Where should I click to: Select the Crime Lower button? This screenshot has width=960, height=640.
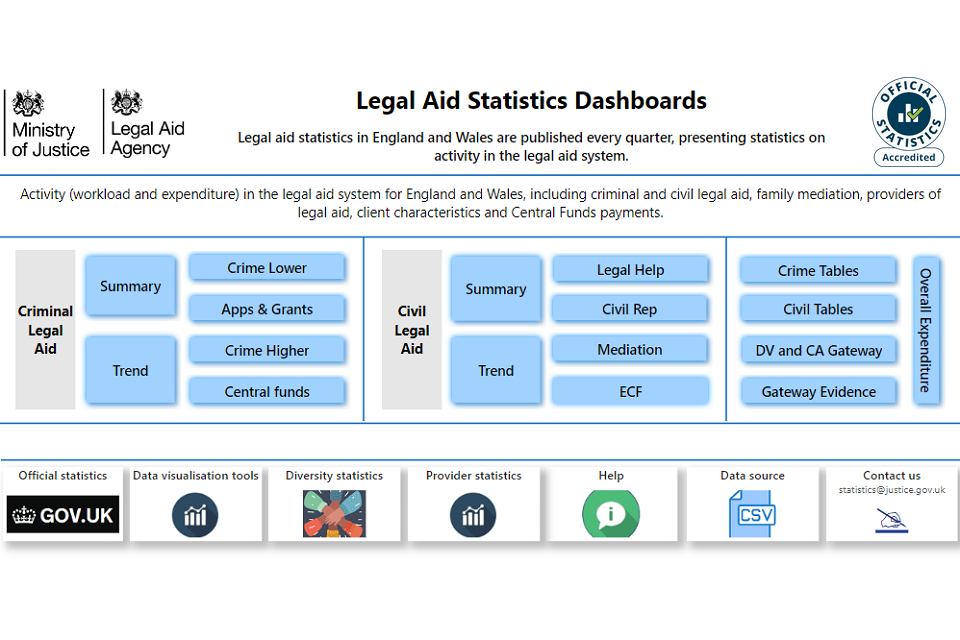click(x=267, y=268)
